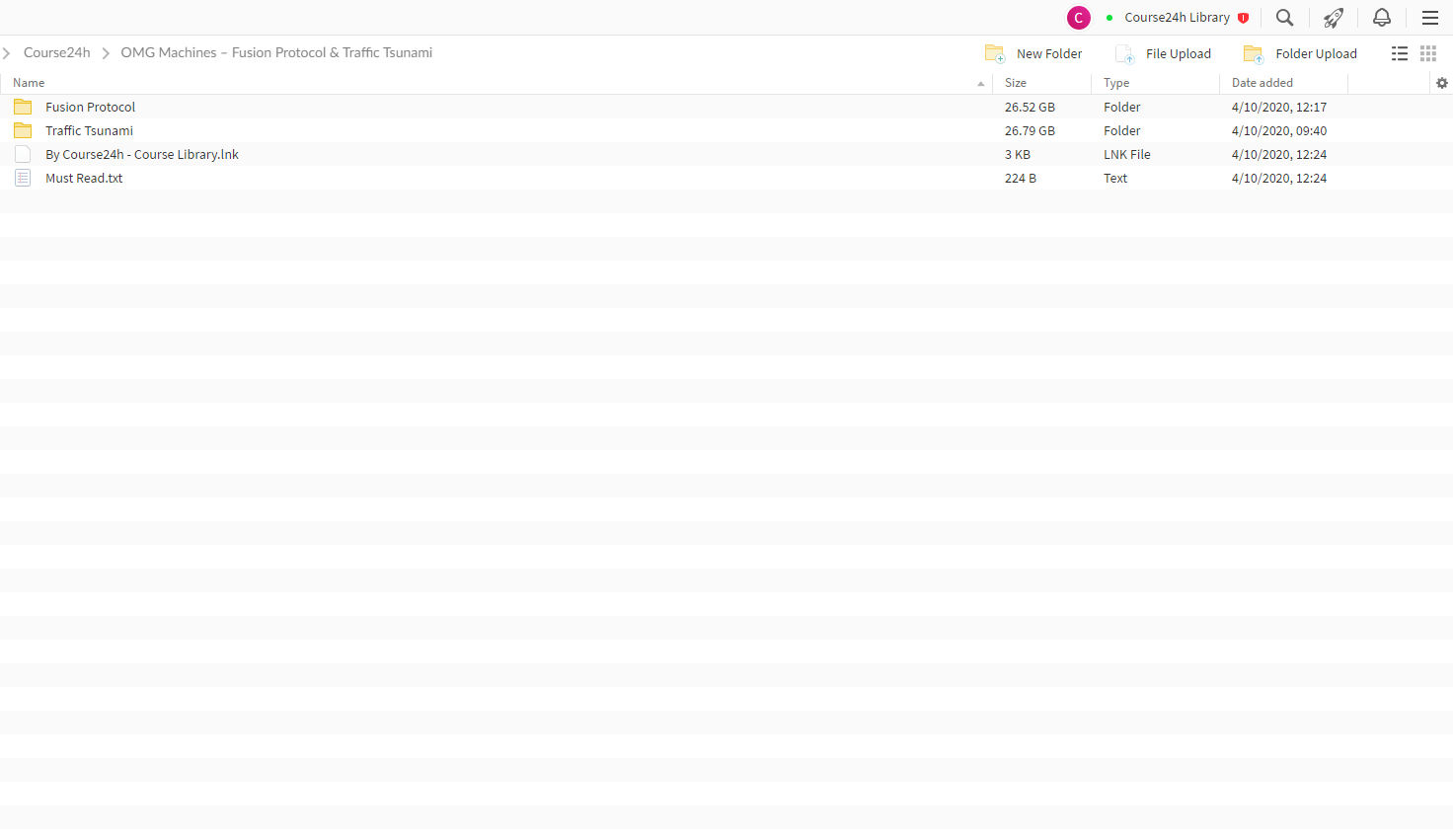Click New Folder button
Viewport: 1453px width, 840px height.
click(1033, 53)
